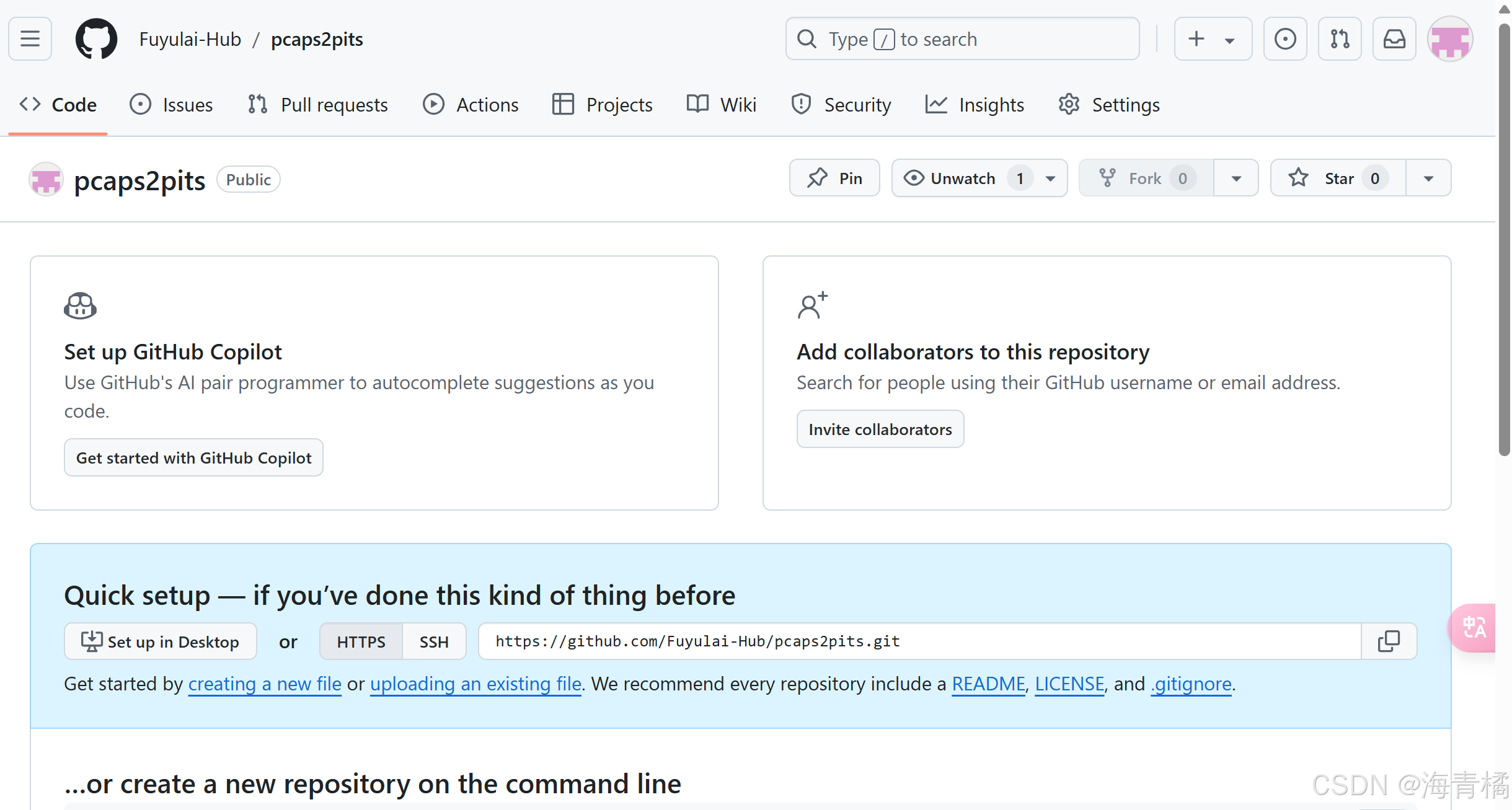1512x810 pixels.
Task: Switch to the Pull requests tab
Action: coord(317,105)
